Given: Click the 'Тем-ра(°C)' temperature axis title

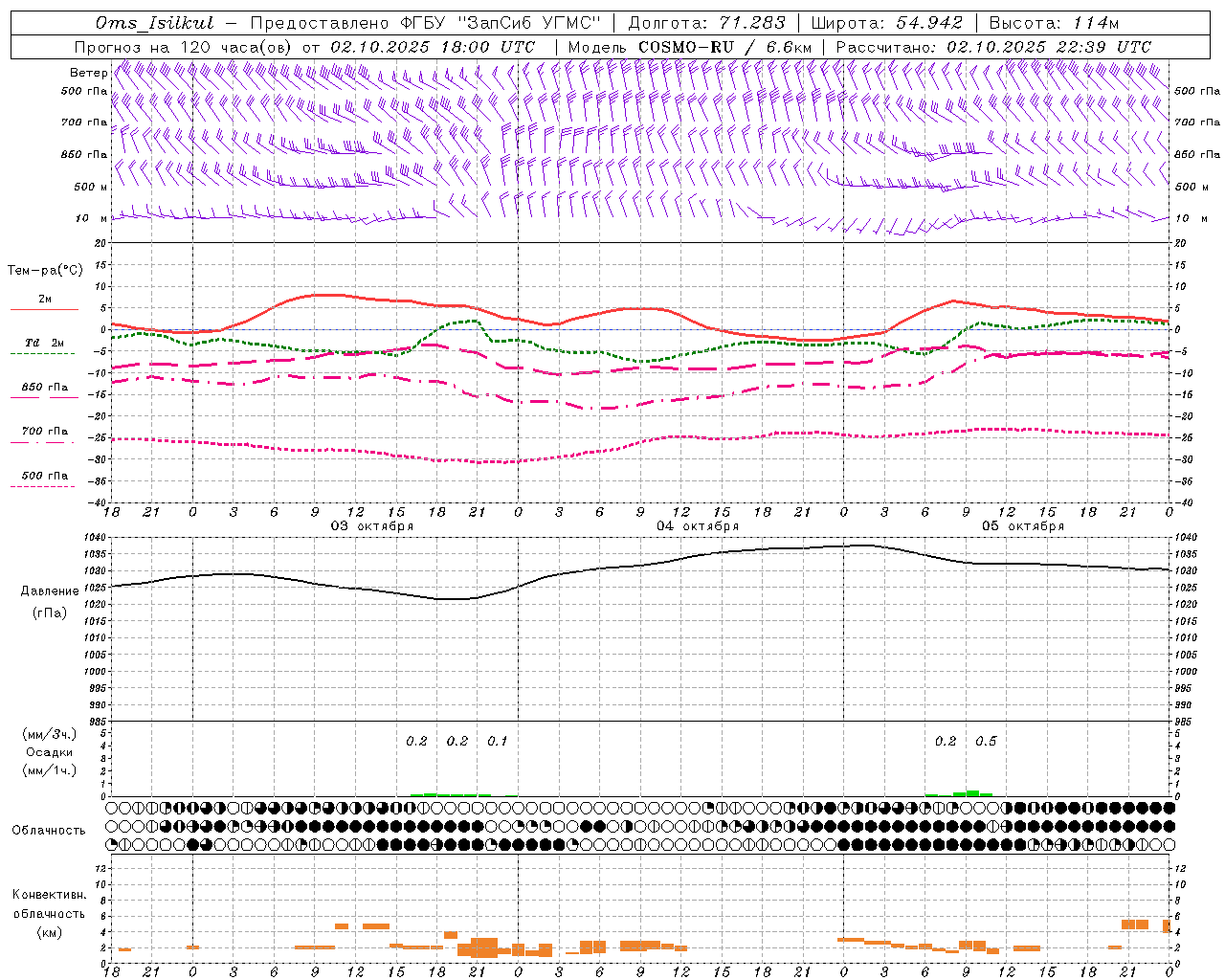Looking at the screenshot, I should coord(45,271).
